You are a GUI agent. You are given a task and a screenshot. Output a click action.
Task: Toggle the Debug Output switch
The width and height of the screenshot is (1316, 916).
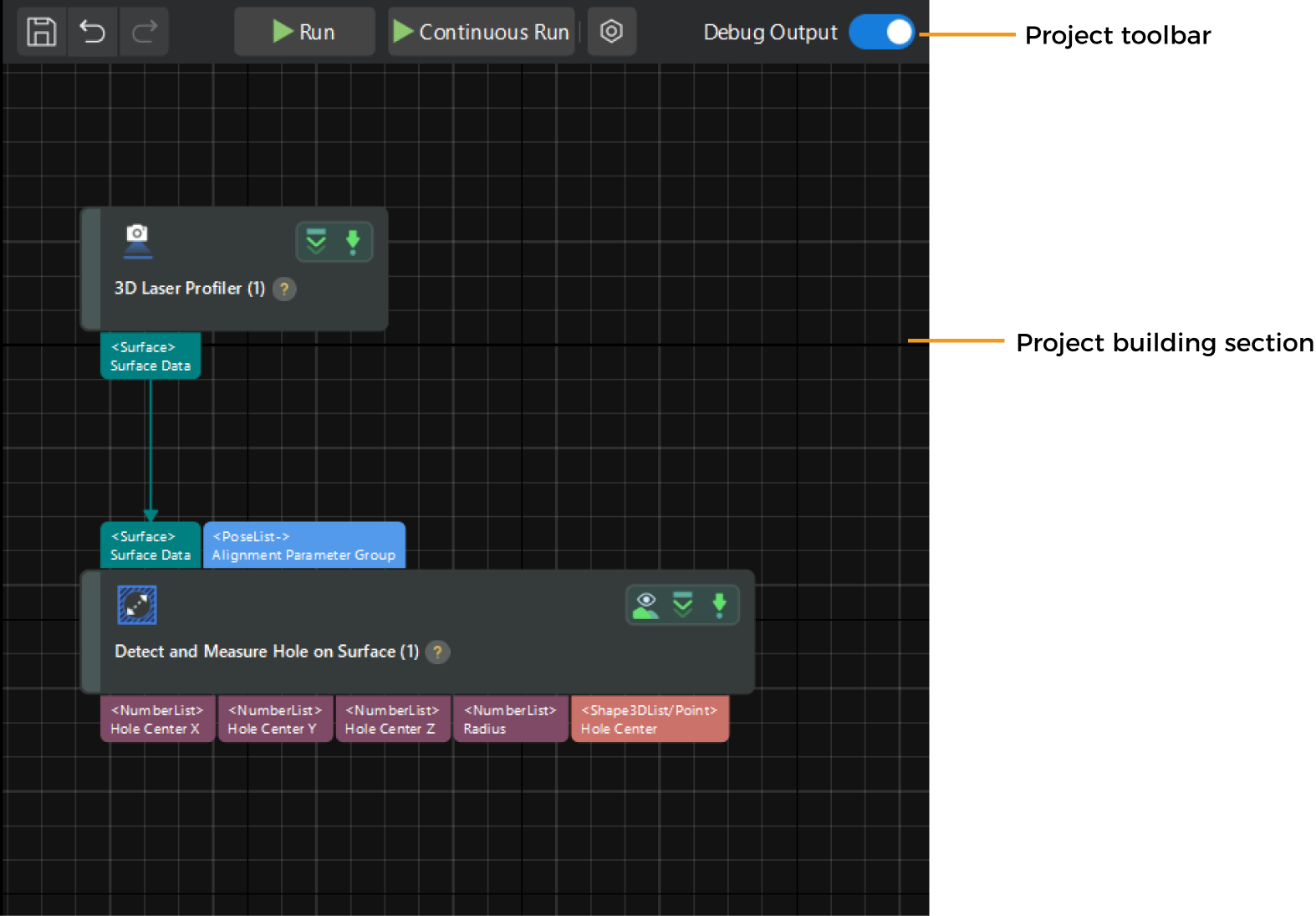(881, 33)
